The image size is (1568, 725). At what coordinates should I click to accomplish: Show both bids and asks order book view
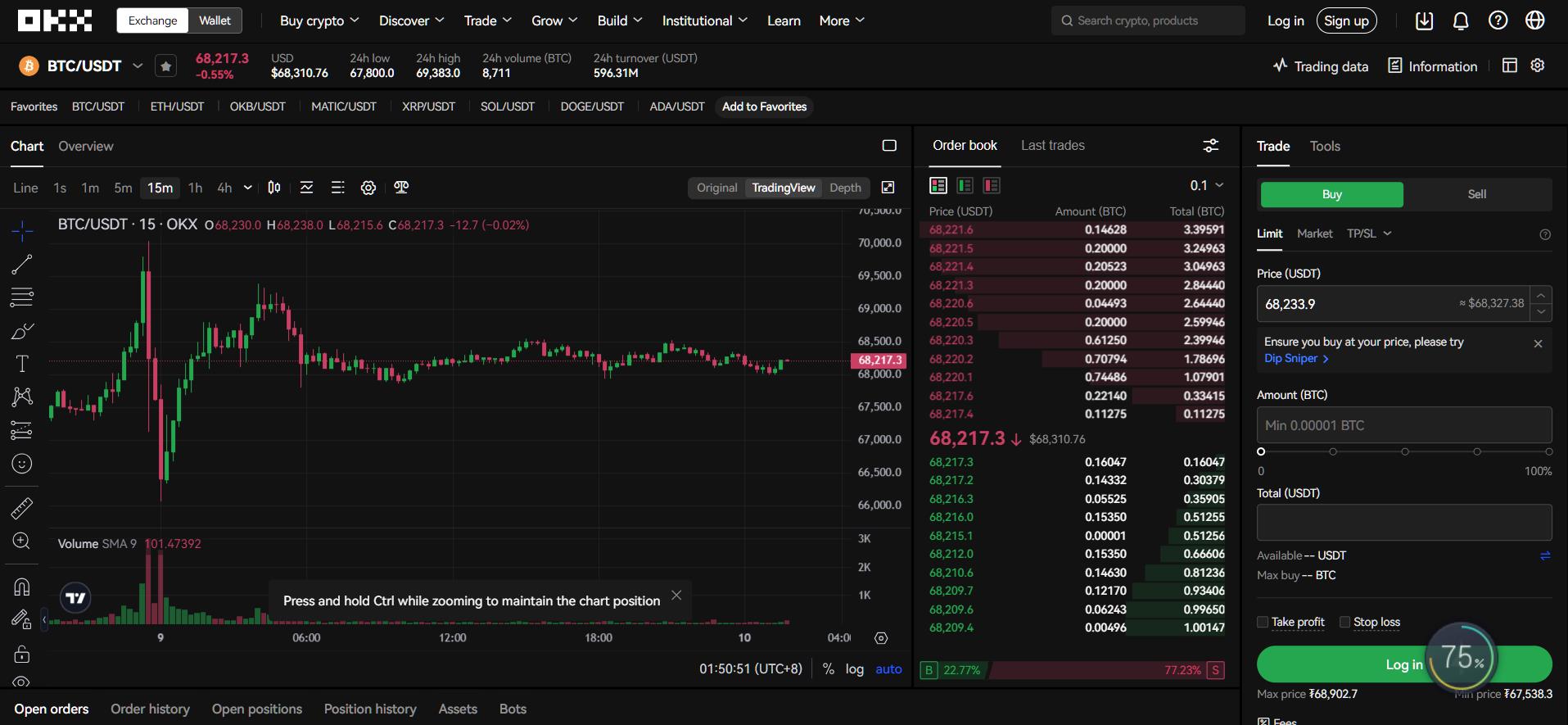[938, 186]
